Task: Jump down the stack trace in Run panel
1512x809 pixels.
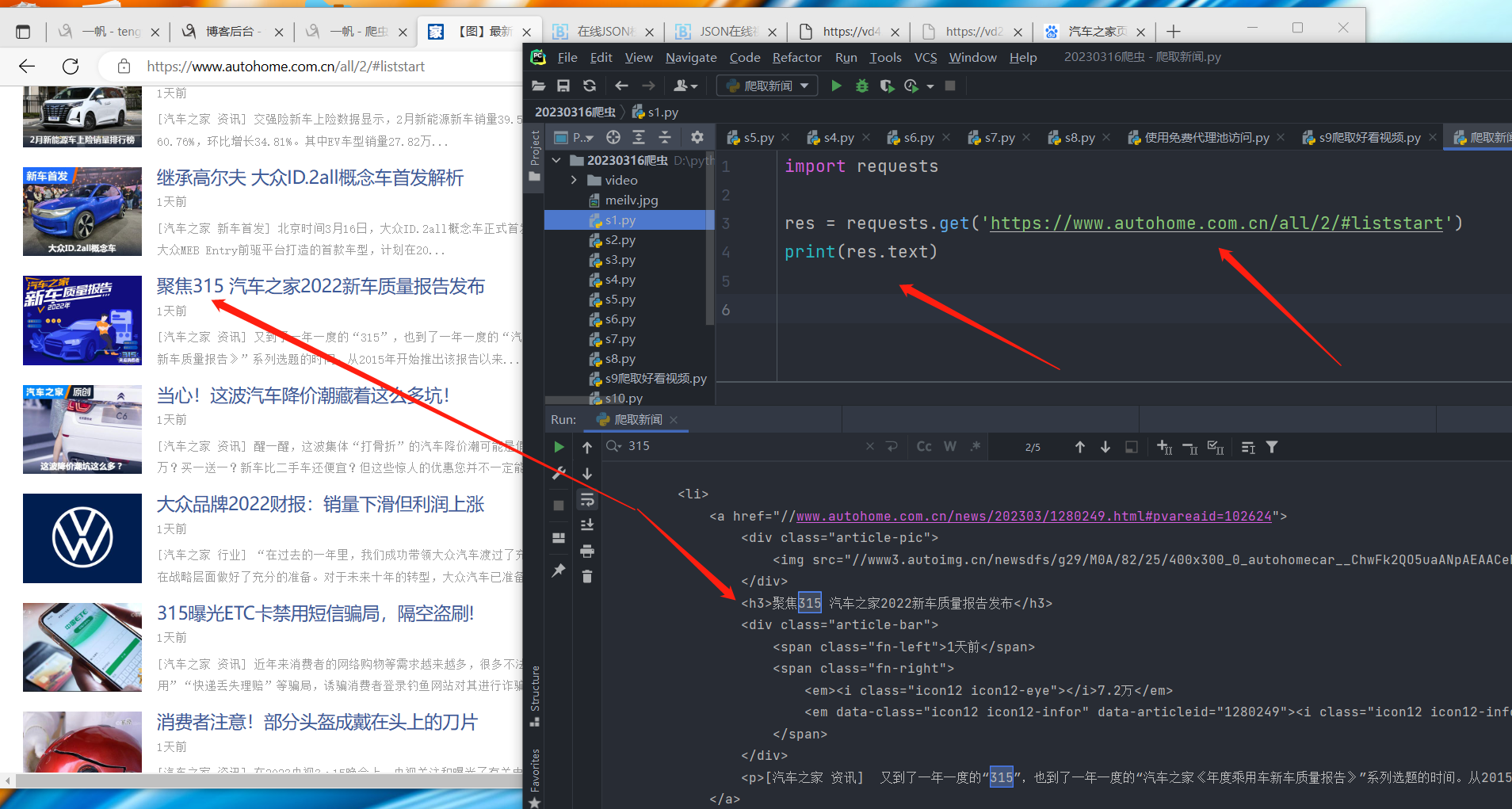Action: [587, 473]
